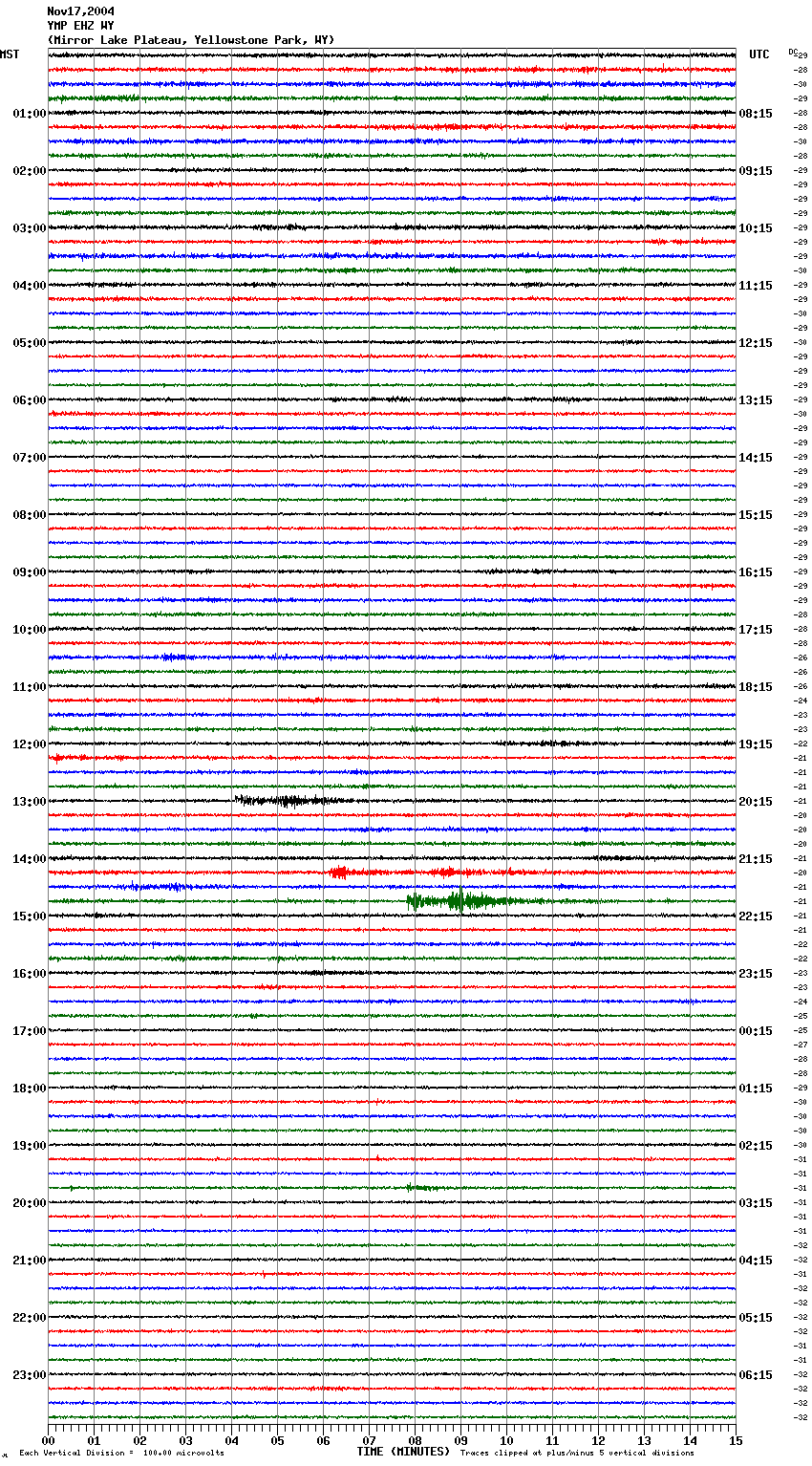Click the 04:15 UTC time label
The image size is (812, 1466).
[756, 1261]
